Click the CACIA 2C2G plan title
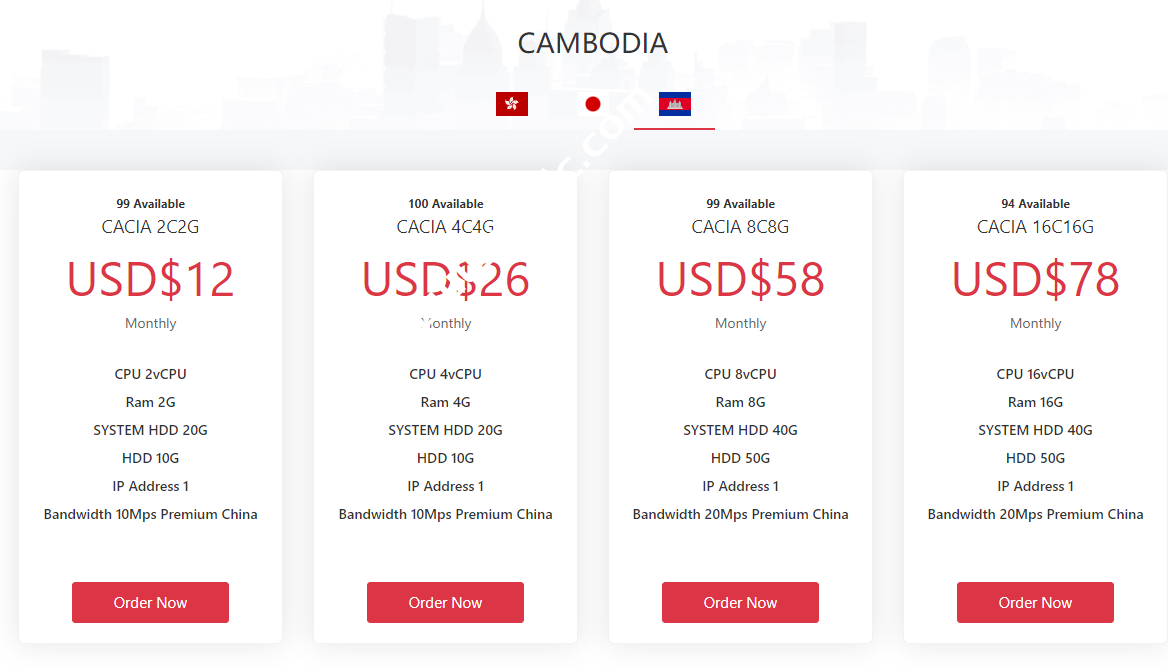This screenshot has width=1168, height=667. pyautogui.click(x=150, y=227)
